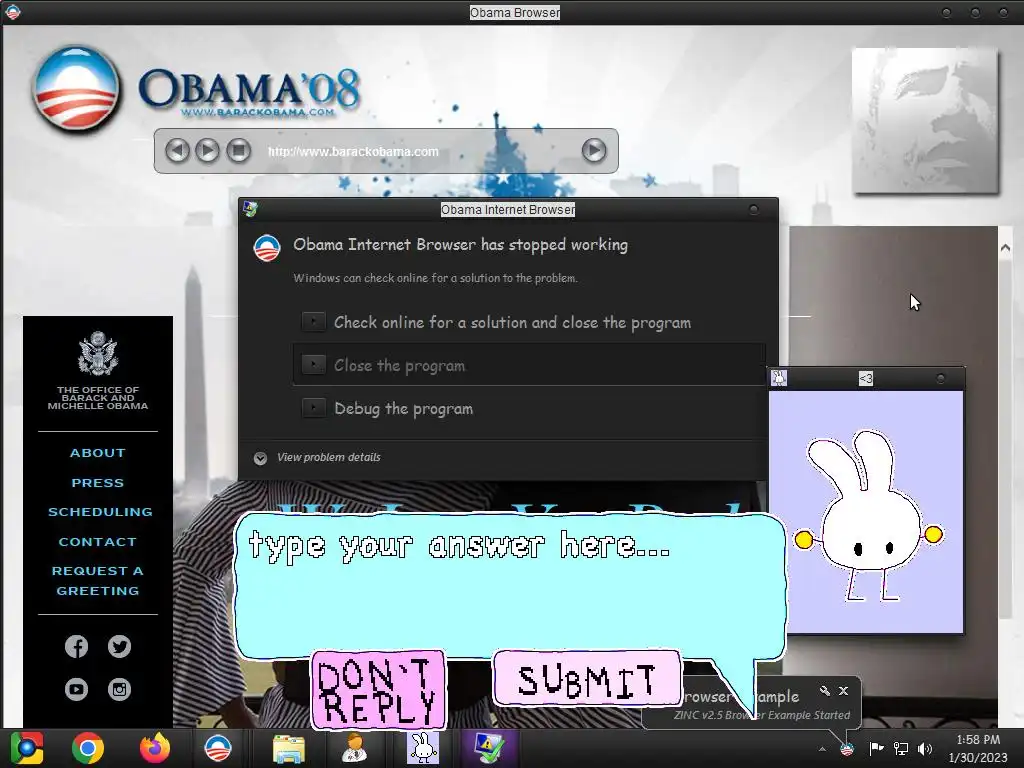The image size is (1024, 768).
Task: Open Firefox from the taskbar
Action: [x=155, y=748]
